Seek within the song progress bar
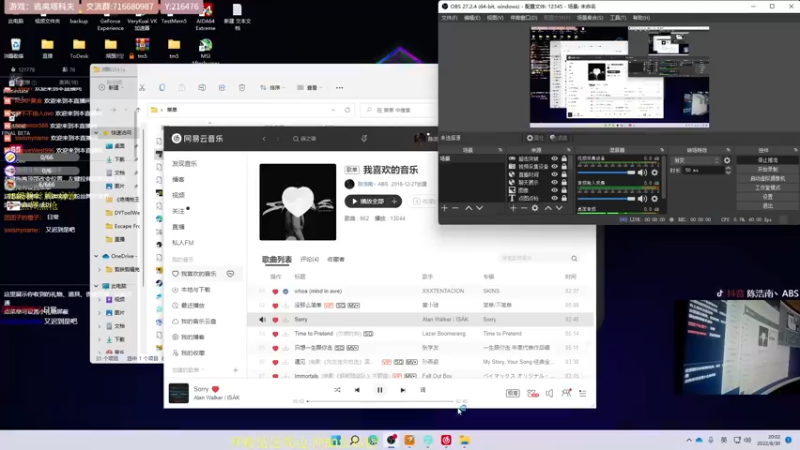800x450 pixels. click(380, 401)
